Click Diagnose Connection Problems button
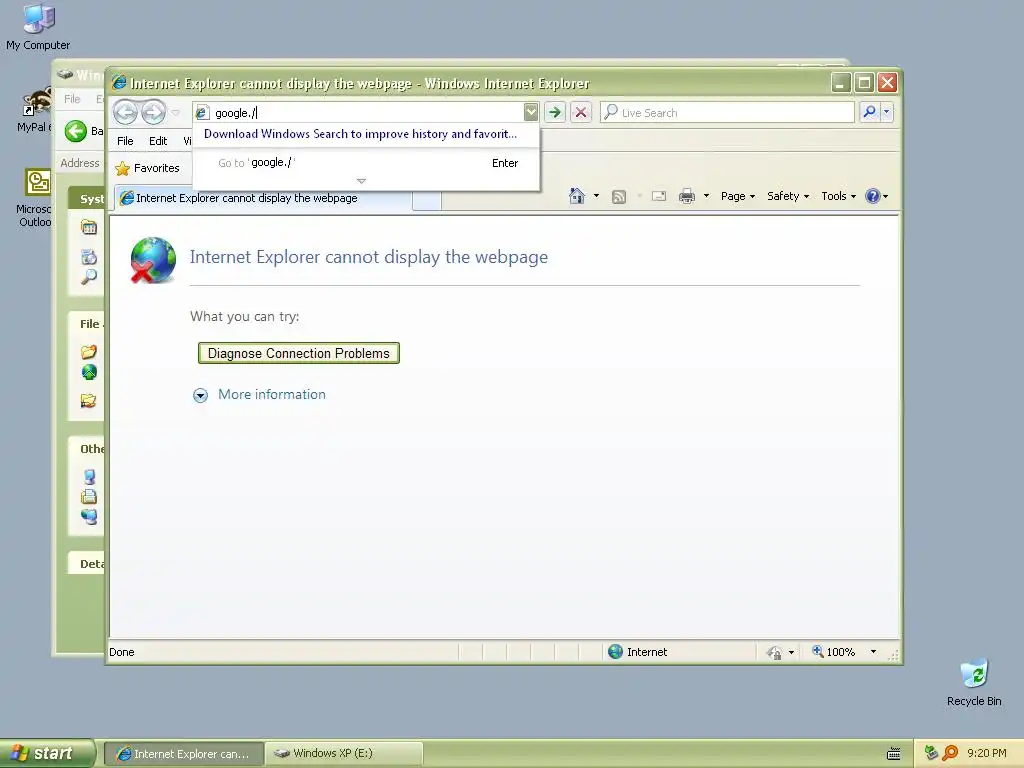Viewport: 1024px width, 768px height. [298, 353]
